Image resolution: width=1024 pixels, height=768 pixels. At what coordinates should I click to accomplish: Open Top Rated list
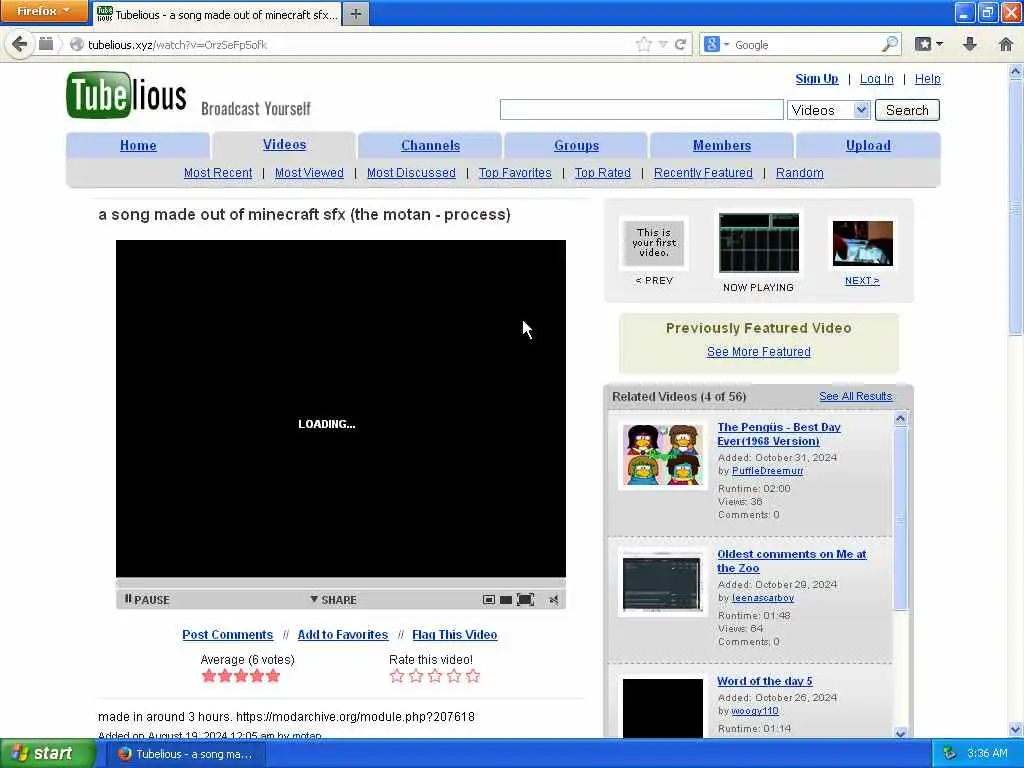pyautogui.click(x=602, y=173)
